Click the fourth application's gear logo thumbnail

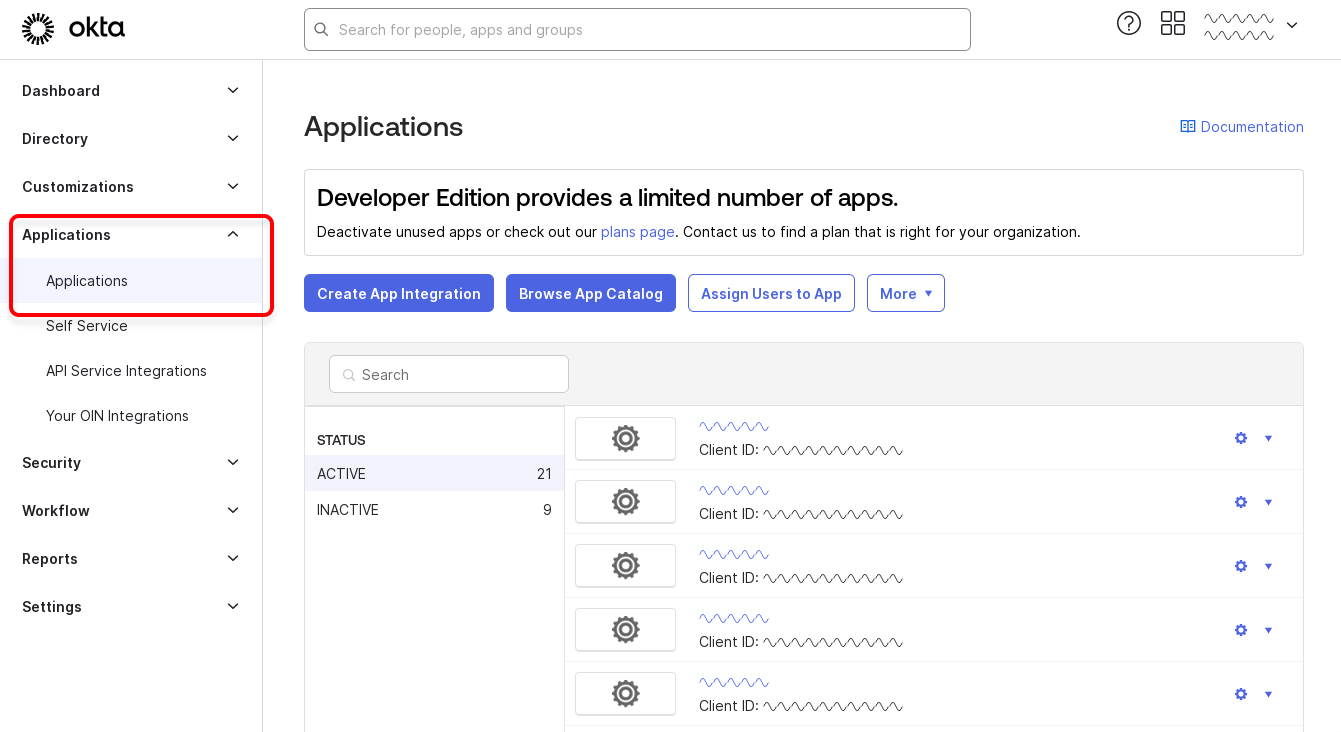[x=625, y=630]
